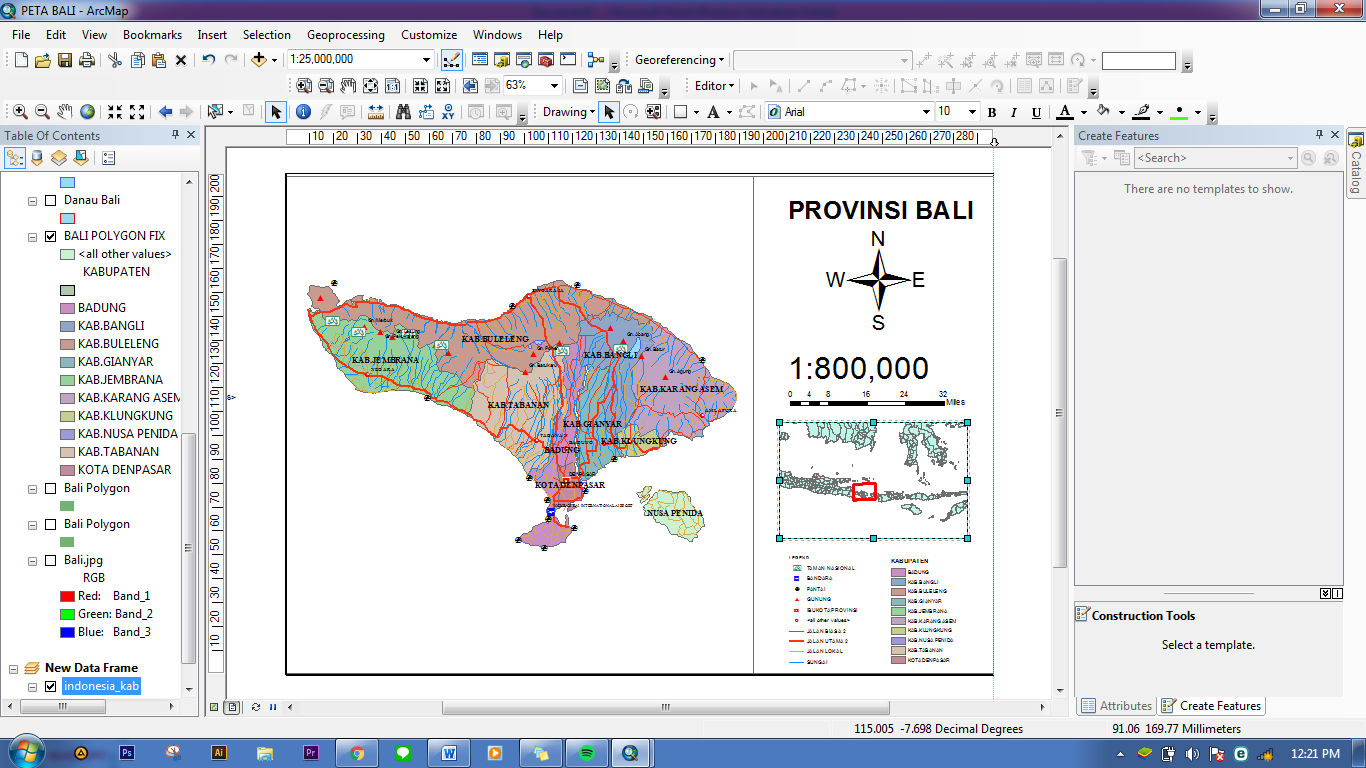1366x768 pixels.
Task: Open the font size dropdown
Action: coord(970,112)
